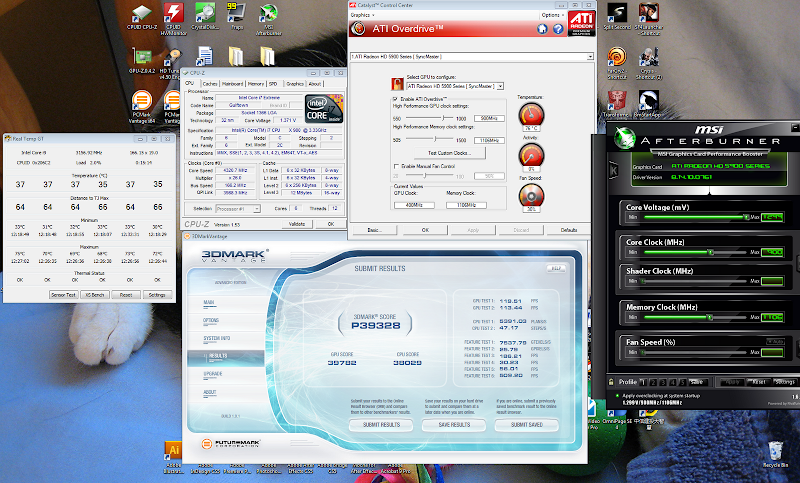Screen dimensions: 800x483
Task: Click the Intel Core i7 logo in CPU-Z
Action: coord(324,109)
